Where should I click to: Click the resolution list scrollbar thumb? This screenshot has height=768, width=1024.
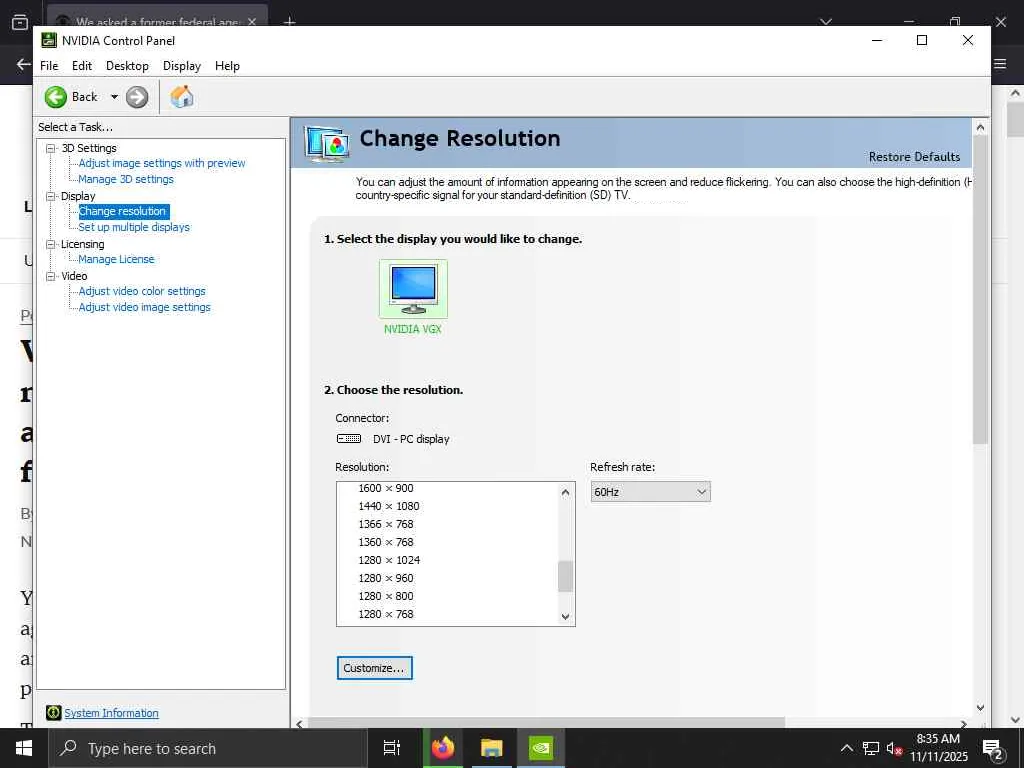pyautogui.click(x=566, y=577)
